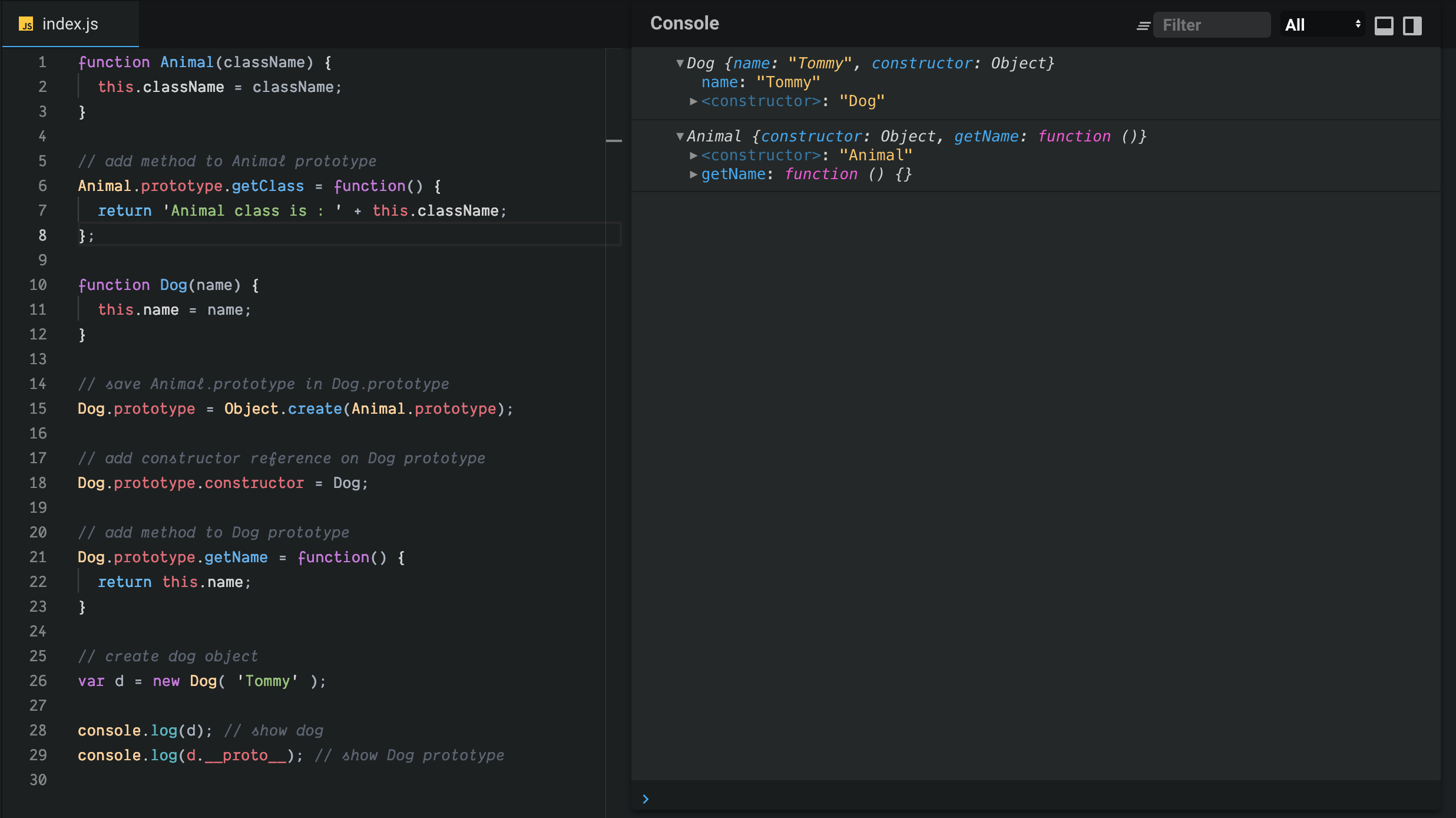Viewport: 1456px width, 818px height.
Task: Select the index.js editor tab
Action: point(71,24)
